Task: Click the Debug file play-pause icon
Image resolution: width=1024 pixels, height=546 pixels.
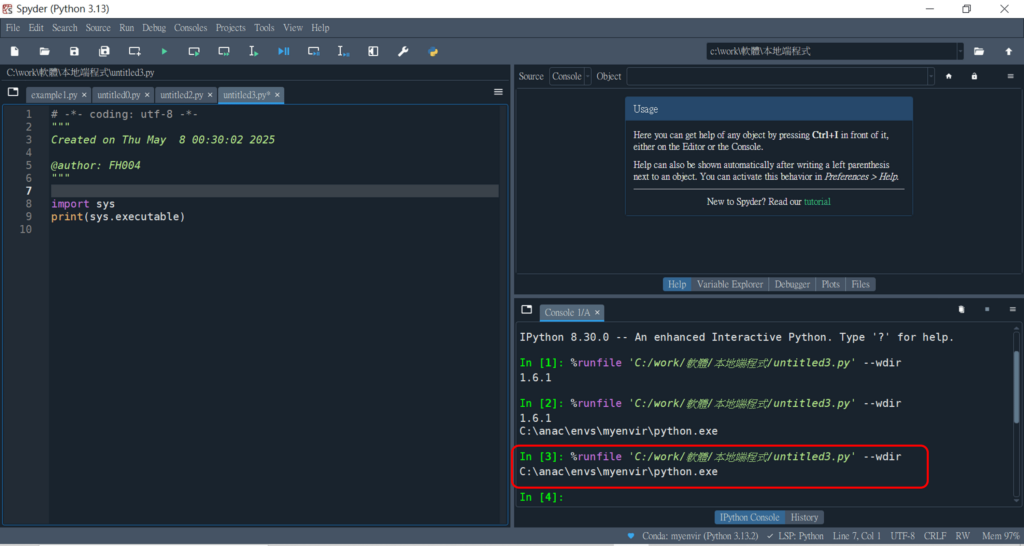Action: (283, 51)
